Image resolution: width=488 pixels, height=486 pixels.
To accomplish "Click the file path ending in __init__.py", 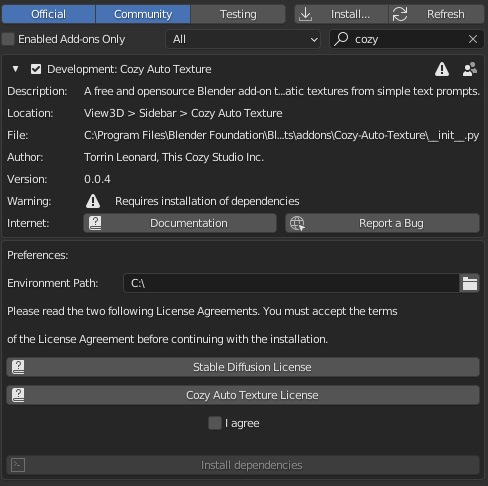I will click(282, 135).
